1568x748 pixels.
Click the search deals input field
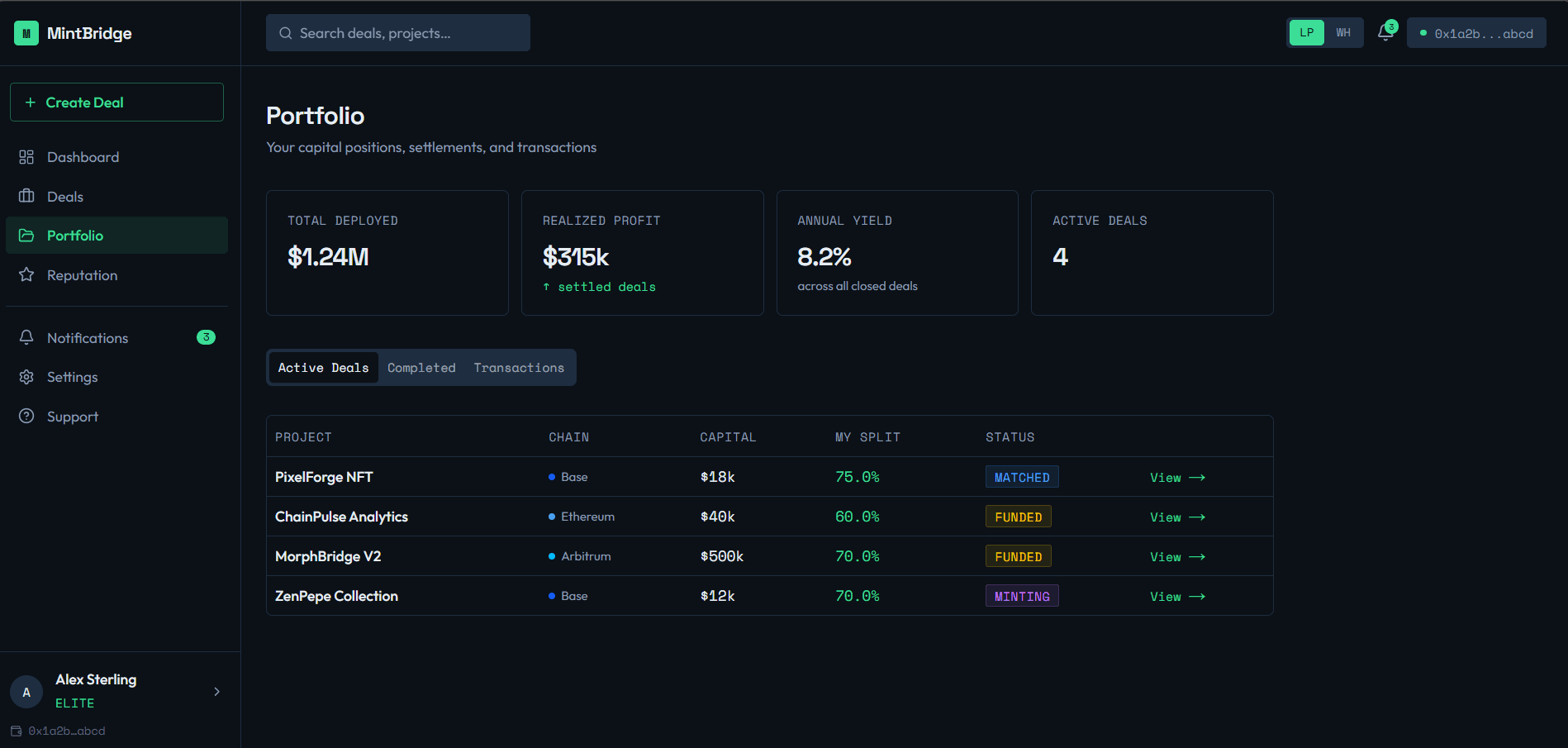coord(397,32)
